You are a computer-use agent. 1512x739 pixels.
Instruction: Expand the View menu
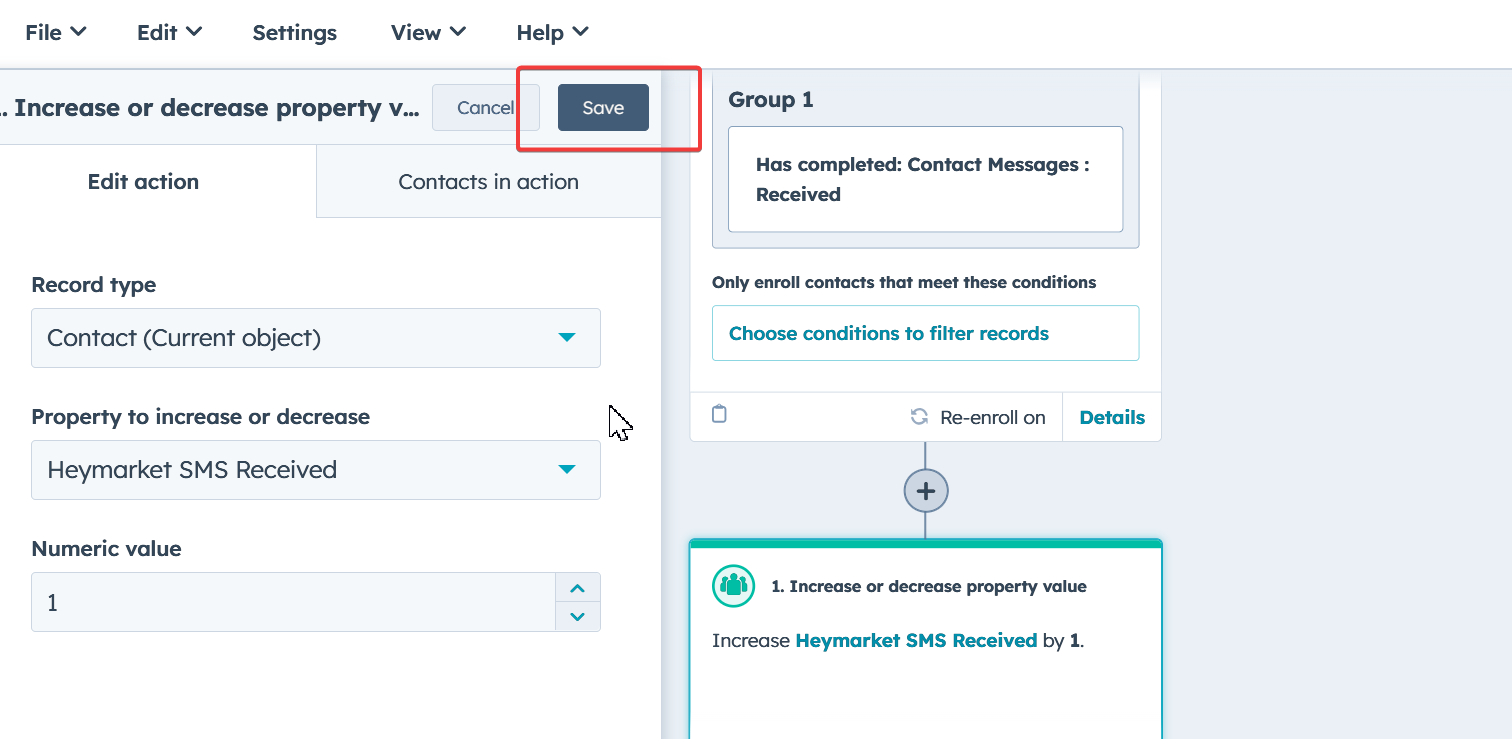tap(428, 32)
